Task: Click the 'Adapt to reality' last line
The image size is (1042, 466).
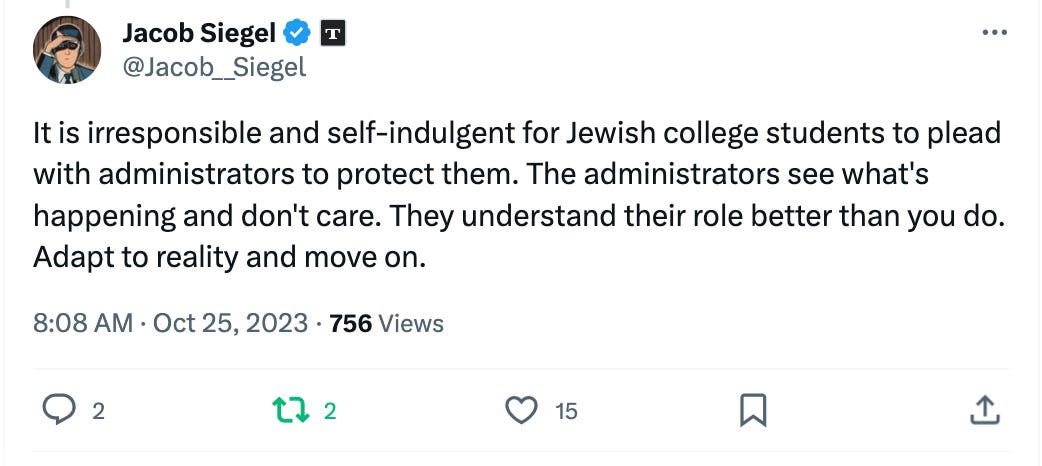Action: click(230, 256)
